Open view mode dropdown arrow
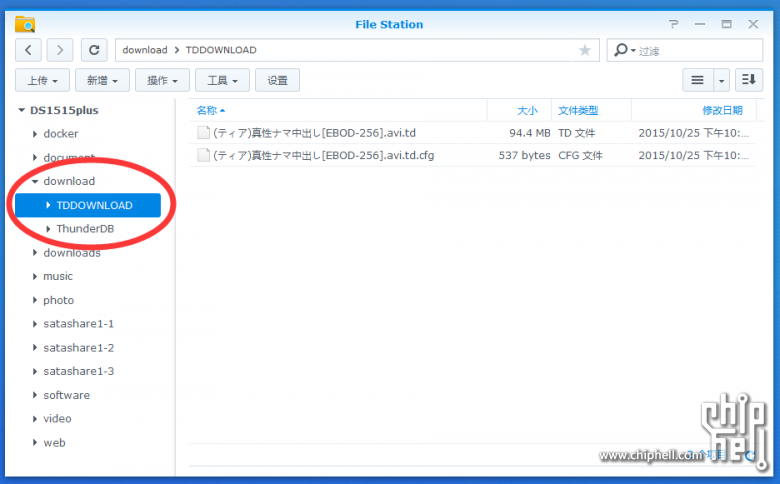The width and height of the screenshot is (780, 484). click(721, 80)
